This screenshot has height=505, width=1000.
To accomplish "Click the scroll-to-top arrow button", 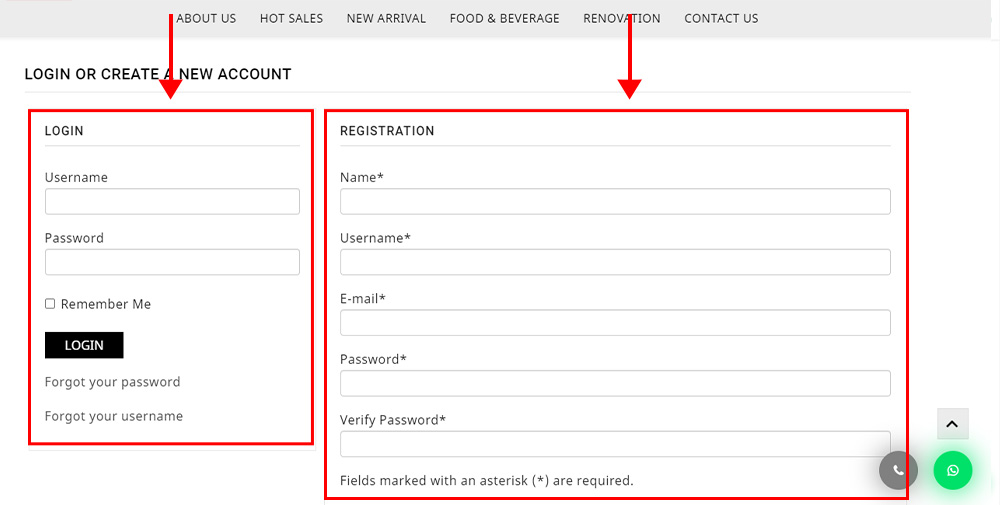I will pyautogui.click(x=953, y=424).
